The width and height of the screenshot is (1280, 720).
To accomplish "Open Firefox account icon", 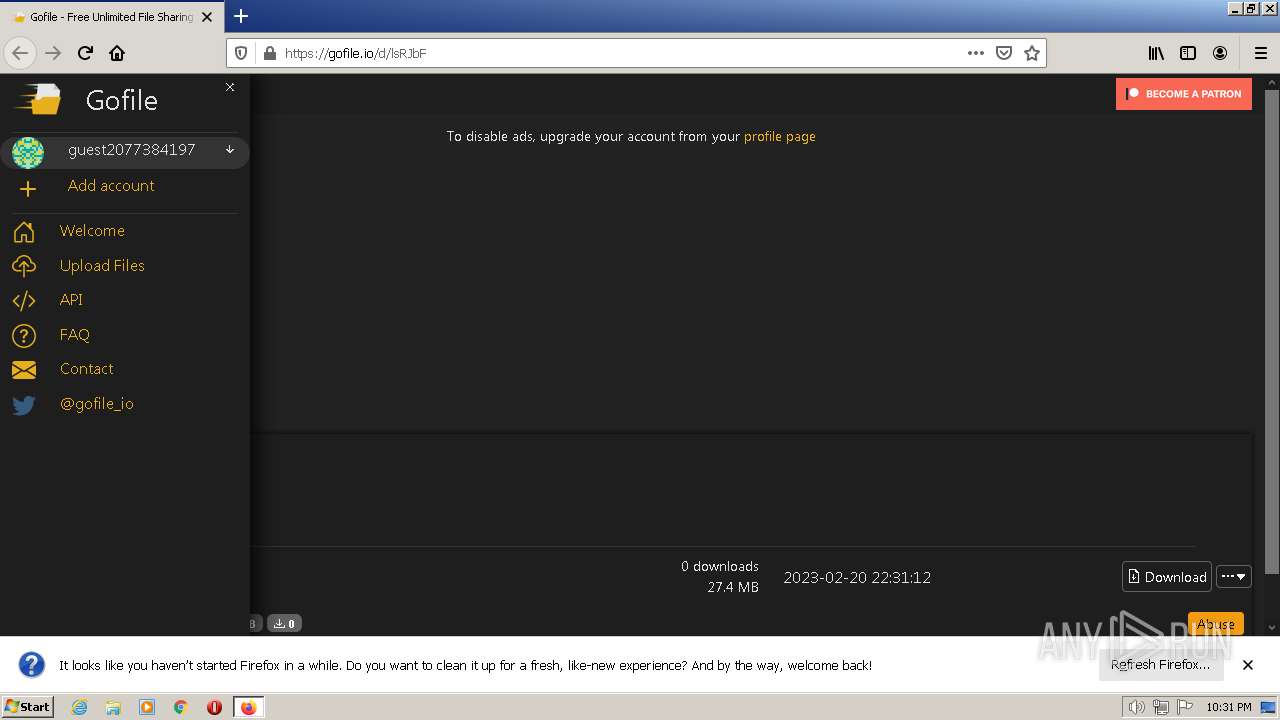I will (1220, 53).
